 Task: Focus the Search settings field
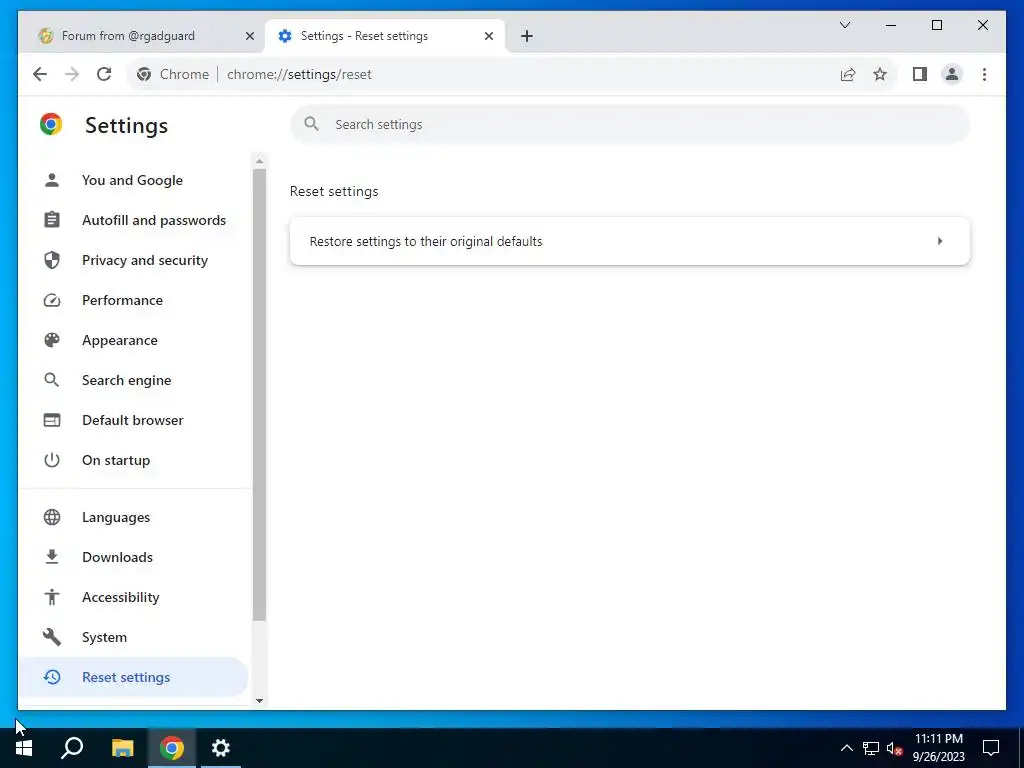pyautogui.click(x=630, y=124)
